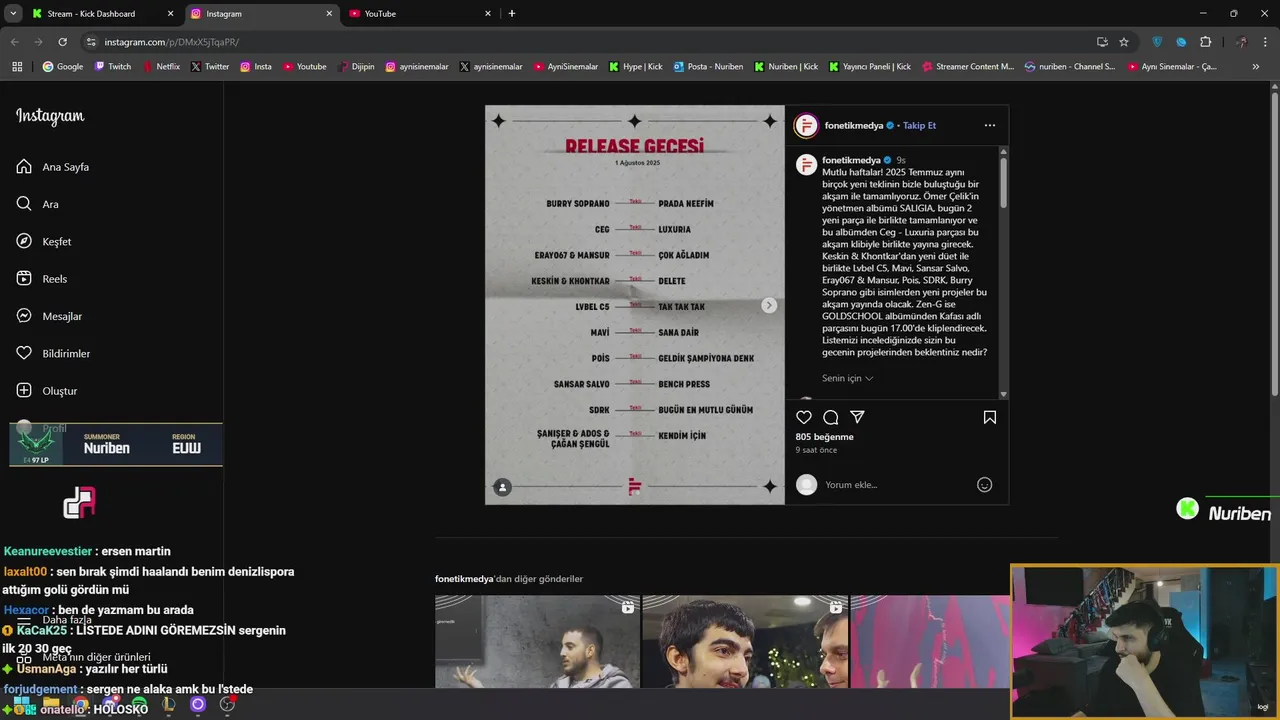Viewport: 1280px width, 720px height.
Task: Open first related post thumbnail with man
Action: pos(537,642)
